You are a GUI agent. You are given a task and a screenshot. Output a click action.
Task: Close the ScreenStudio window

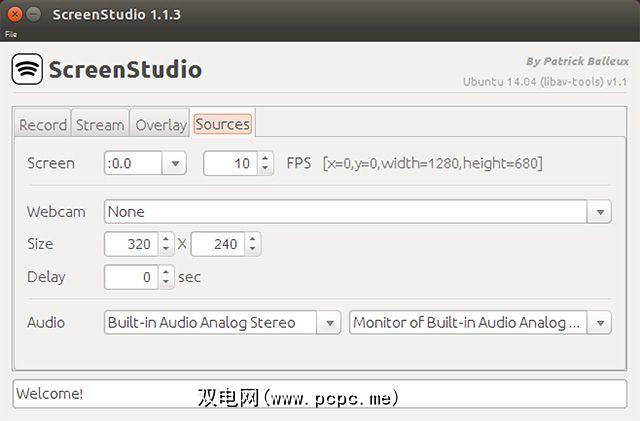click(12, 15)
